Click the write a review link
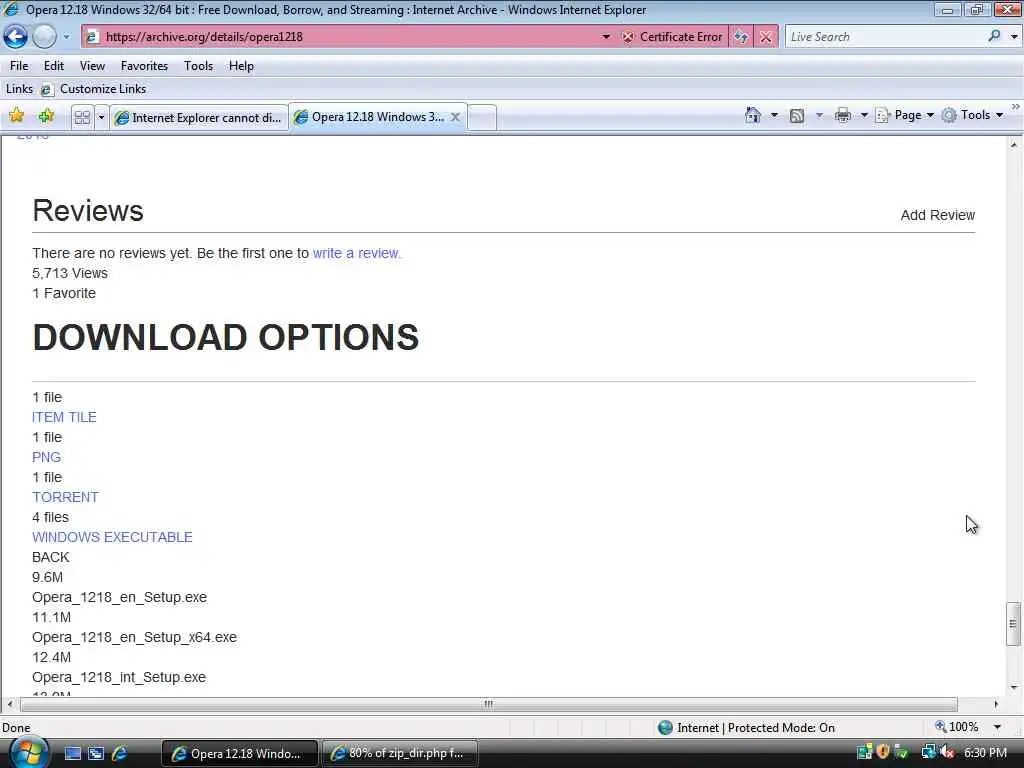Screen dimensions: 1024x768 357,253
